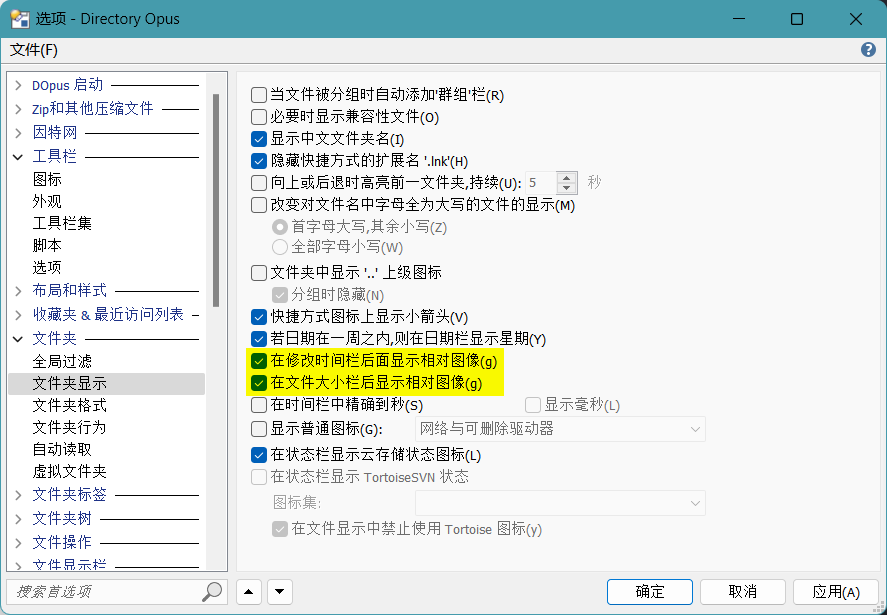Image resolution: width=887 pixels, height=615 pixels.
Task: Select 图标 under 工具栏
Action: coord(47,179)
